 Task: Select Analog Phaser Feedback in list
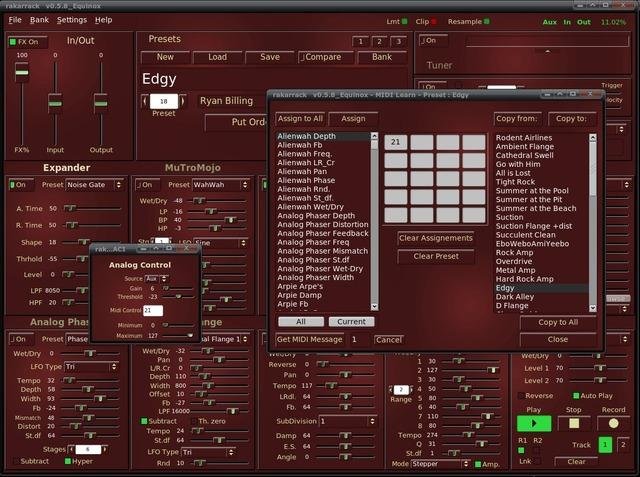click(323, 233)
